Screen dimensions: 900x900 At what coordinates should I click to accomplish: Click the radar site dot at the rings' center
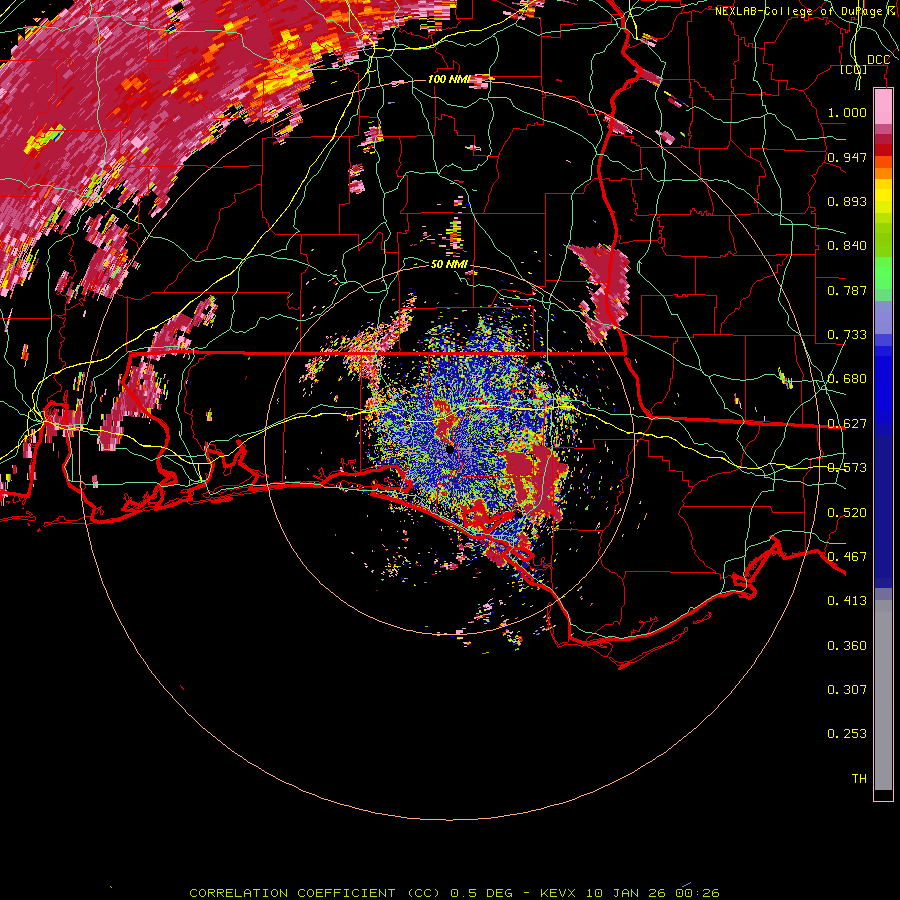[450, 450]
